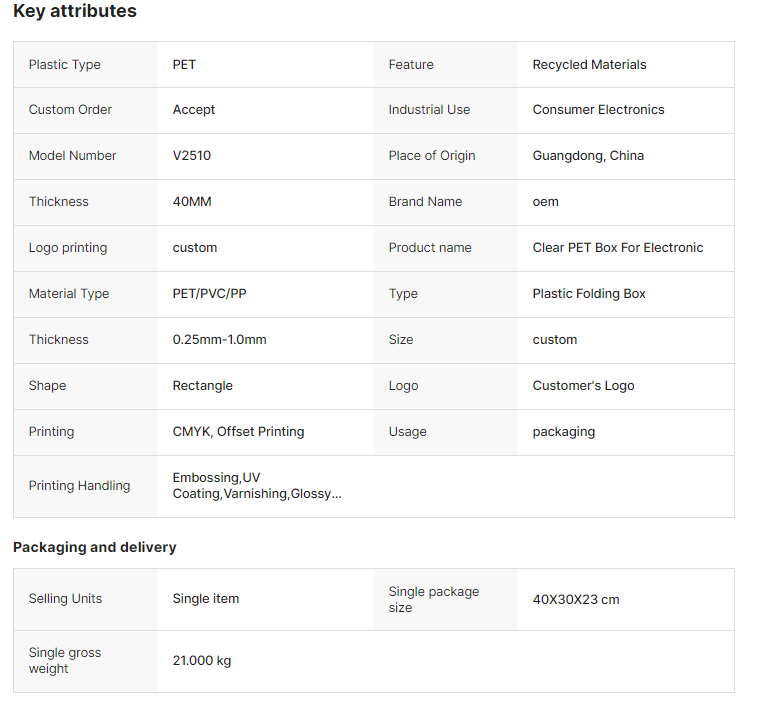Click 'Guangdong, China' place of origin

588,156
